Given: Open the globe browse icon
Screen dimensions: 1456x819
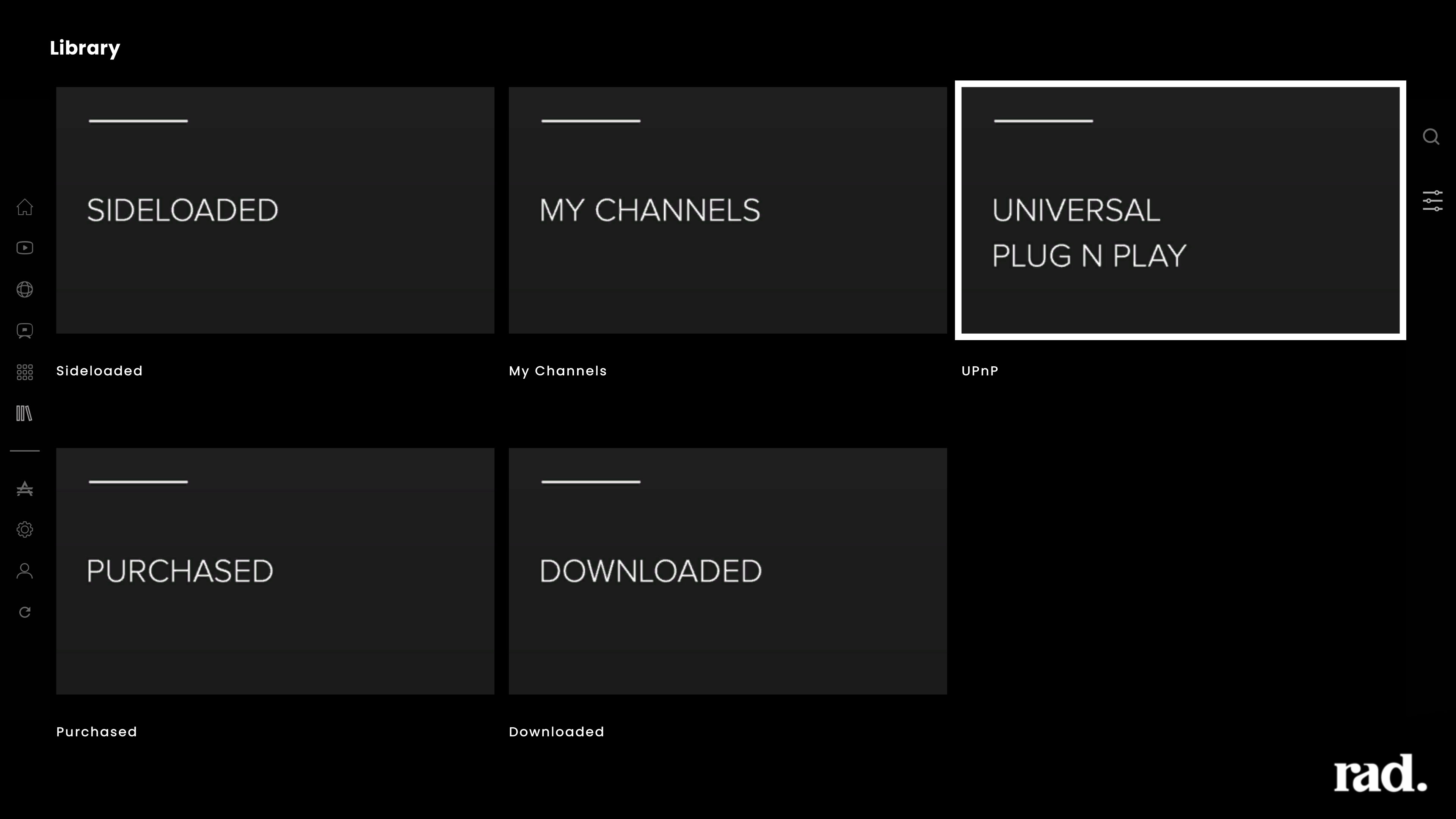Looking at the screenshot, I should point(24,289).
